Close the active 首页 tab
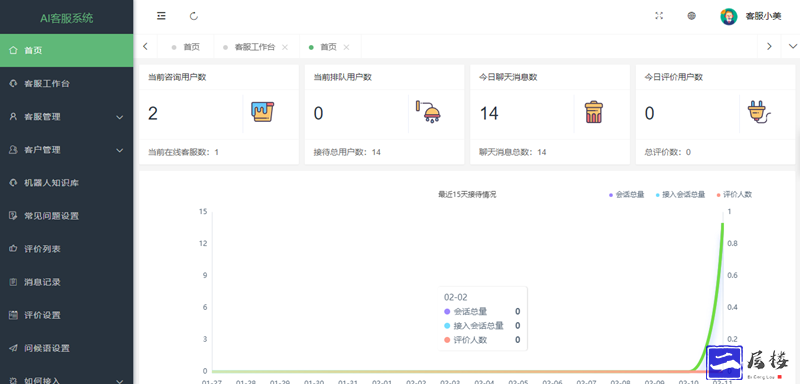 click(x=346, y=47)
